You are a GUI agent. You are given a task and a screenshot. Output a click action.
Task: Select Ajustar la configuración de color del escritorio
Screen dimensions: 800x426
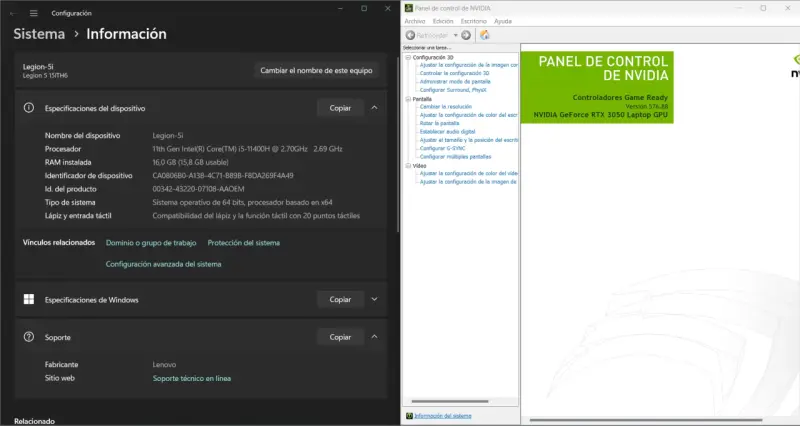tap(468, 115)
